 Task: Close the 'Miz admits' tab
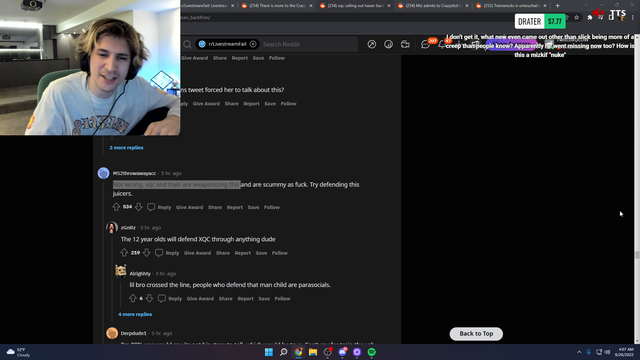tap(467, 6)
